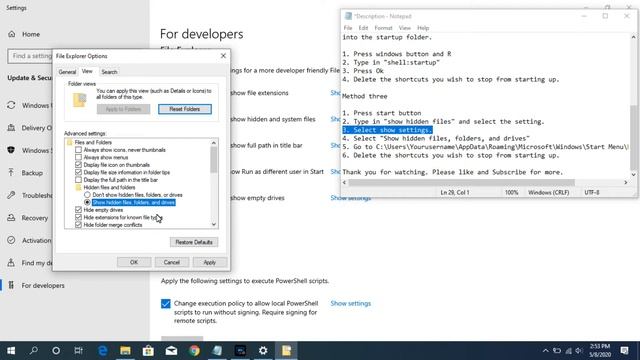640x360 pixels.
Task: Launch Microsoft Edge from taskbar
Action: 102,351
